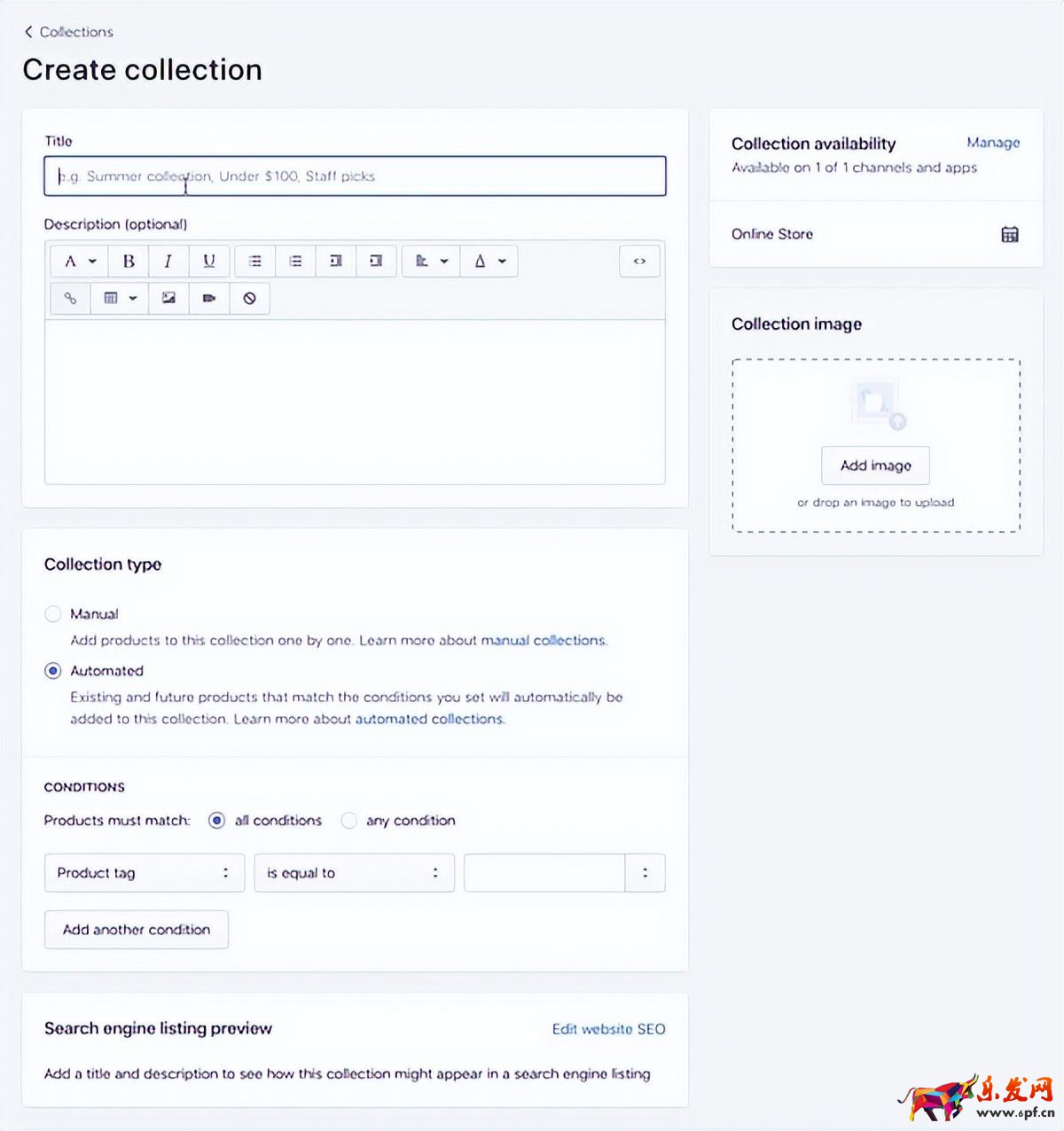The height and width of the screenshot is (1131, 1064).
Task: Open the Edit website SEO link
Action: [x=608, y=1029]
